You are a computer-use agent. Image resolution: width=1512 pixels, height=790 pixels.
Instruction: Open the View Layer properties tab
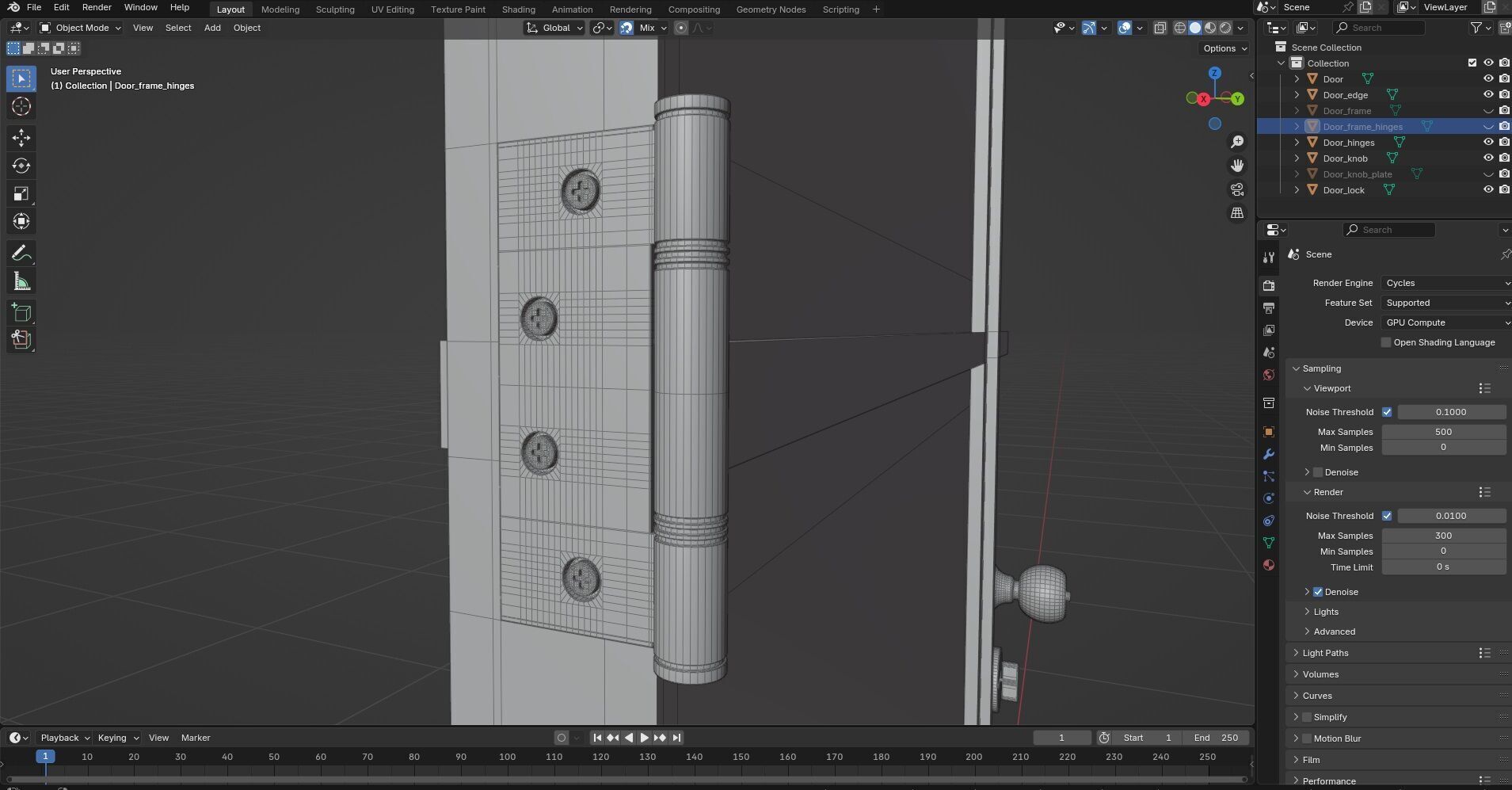point(1269,330)
